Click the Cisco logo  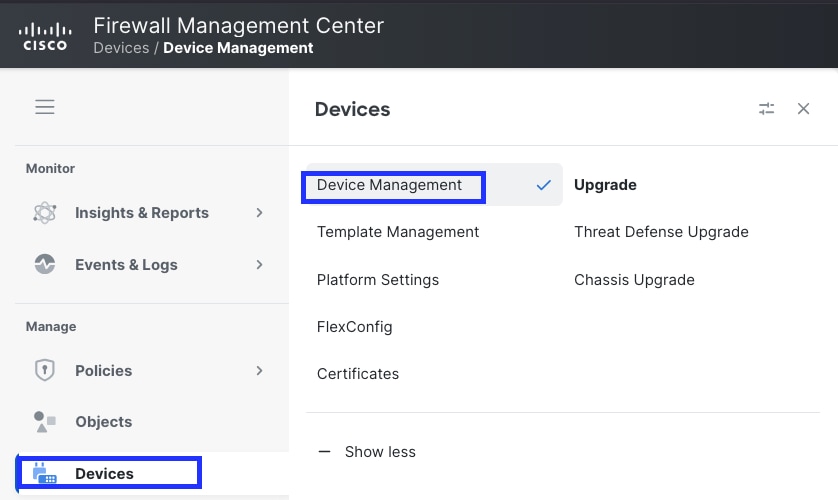pos(45,37)
